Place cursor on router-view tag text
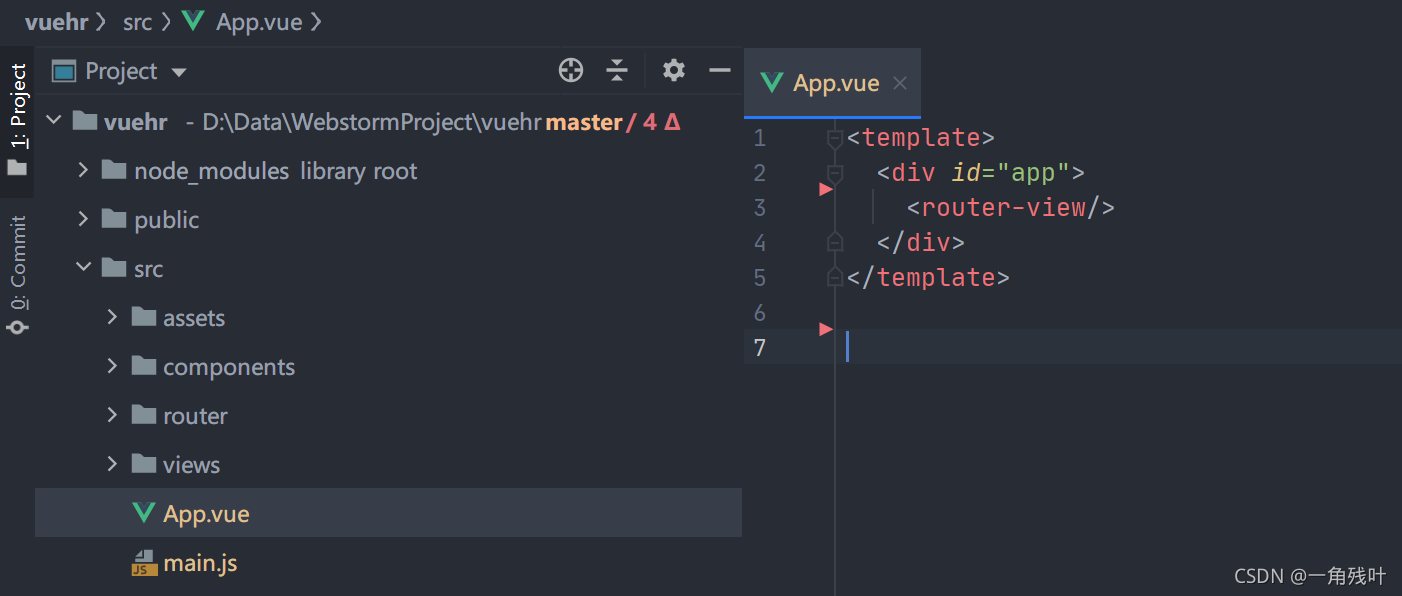The image size is (1402, 596). (x=1010, y=208)
